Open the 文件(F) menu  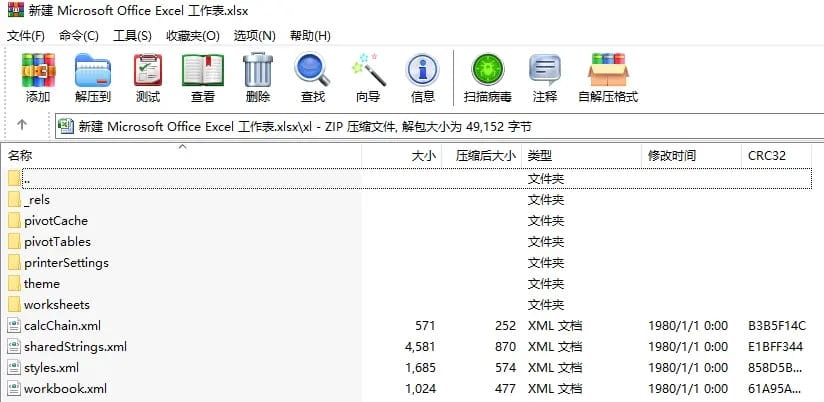(26, 35)
